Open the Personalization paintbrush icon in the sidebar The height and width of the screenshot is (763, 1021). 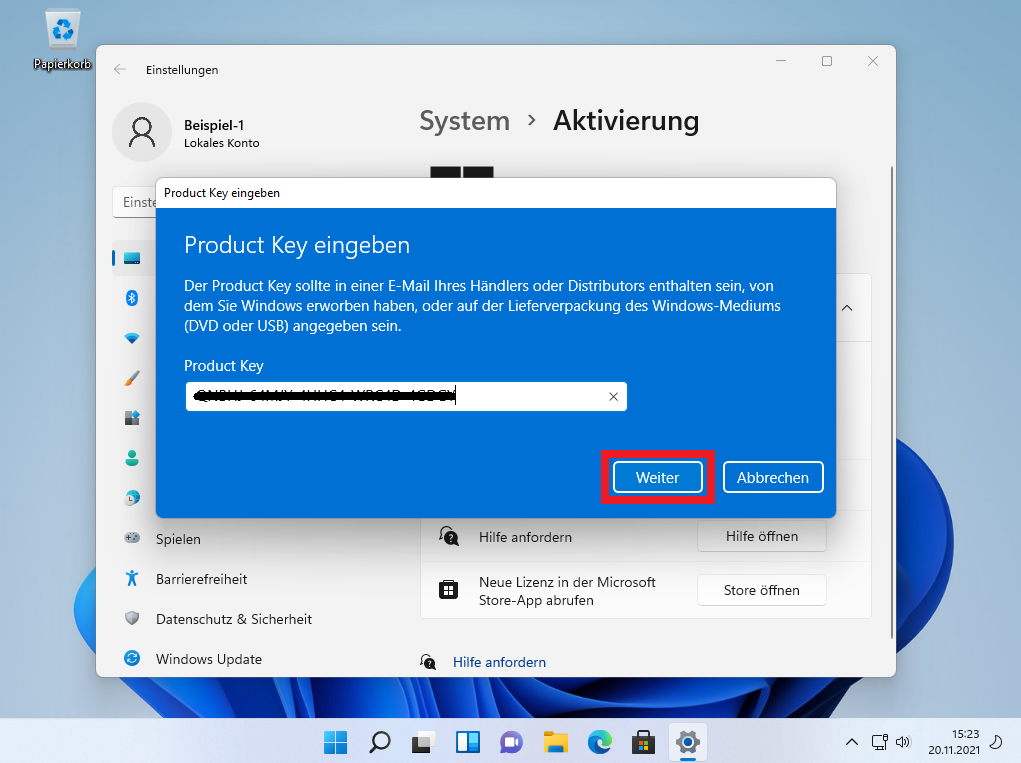click(x=131, y=378)
